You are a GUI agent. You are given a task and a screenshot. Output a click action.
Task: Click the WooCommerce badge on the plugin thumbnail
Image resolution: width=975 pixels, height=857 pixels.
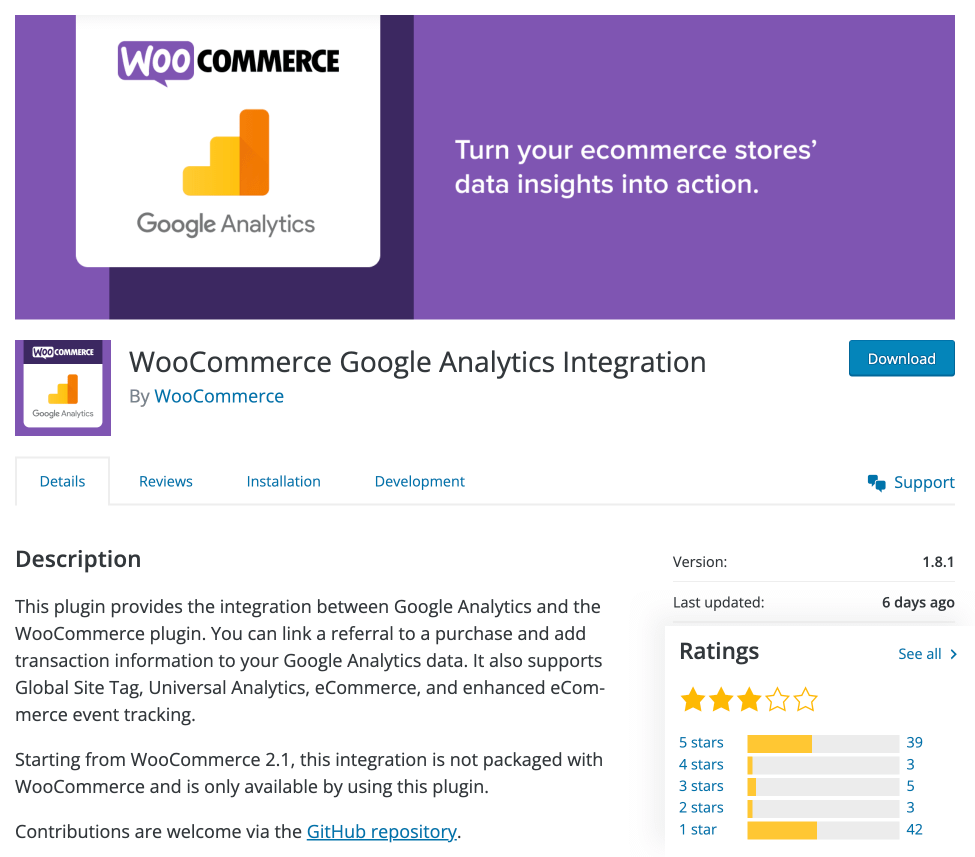point(62,352)
